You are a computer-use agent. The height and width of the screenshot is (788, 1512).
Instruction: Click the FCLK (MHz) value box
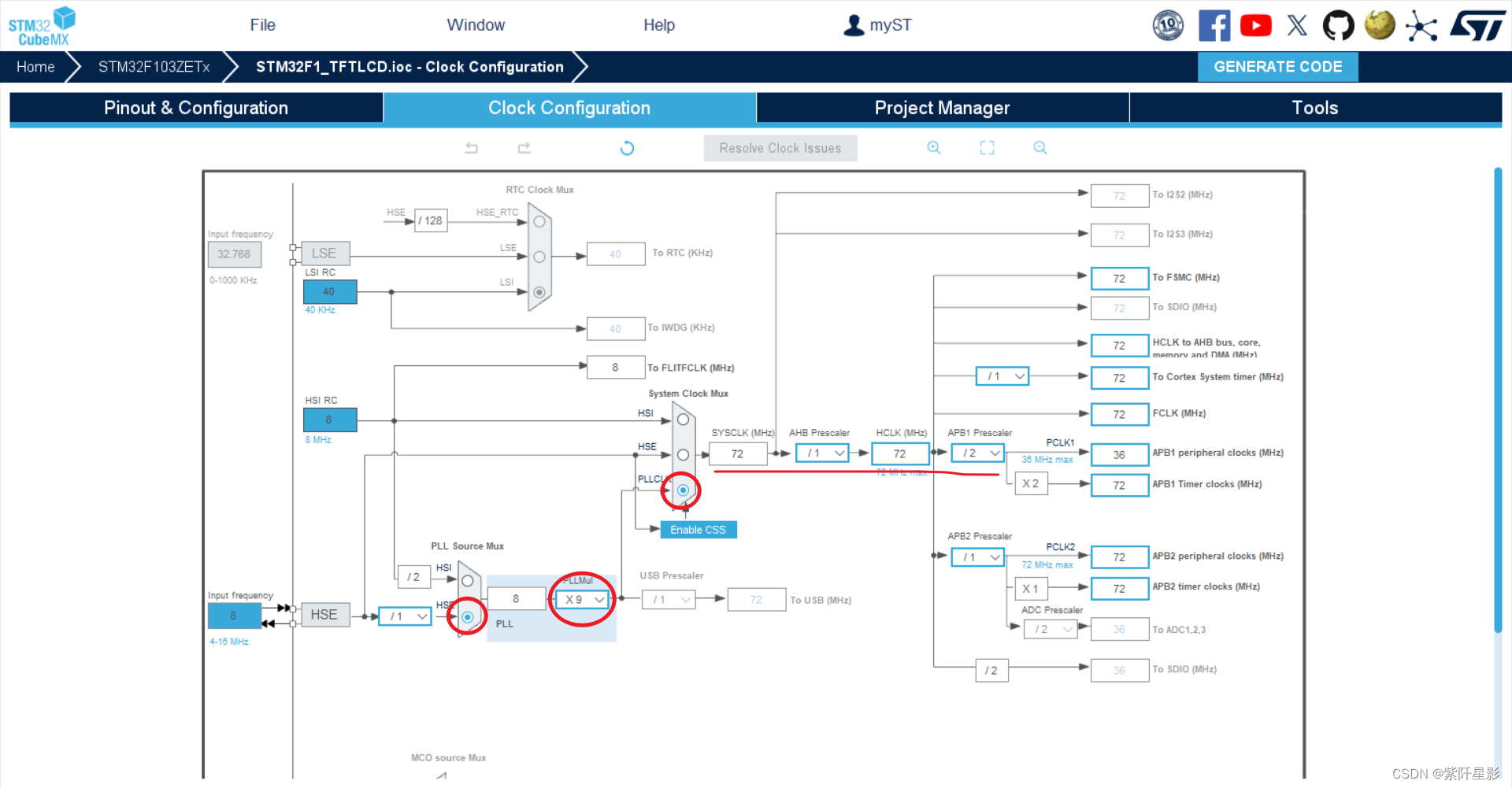coord(1119,415)
